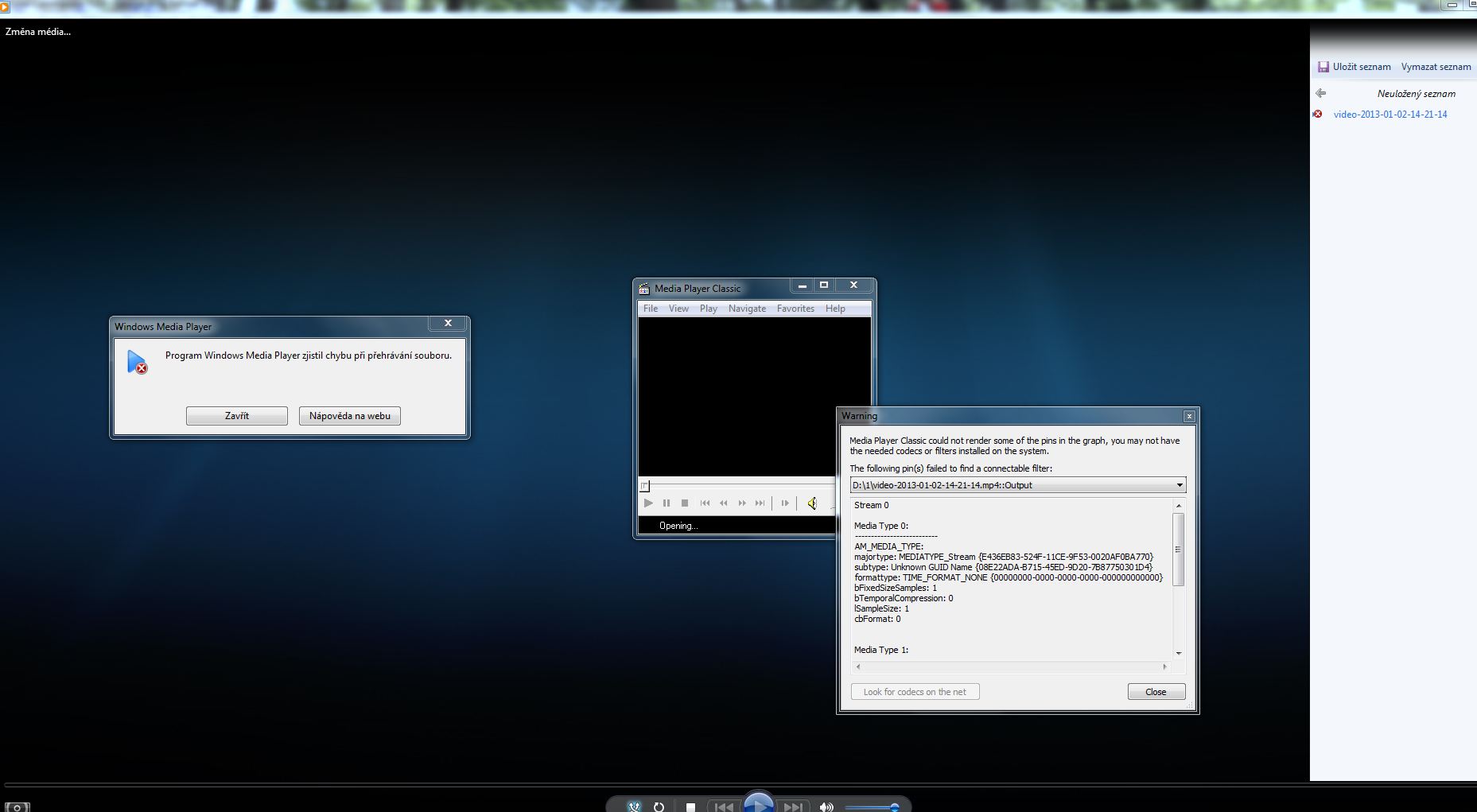Click the big blue Play button
1477x812 pixels.
759,803
